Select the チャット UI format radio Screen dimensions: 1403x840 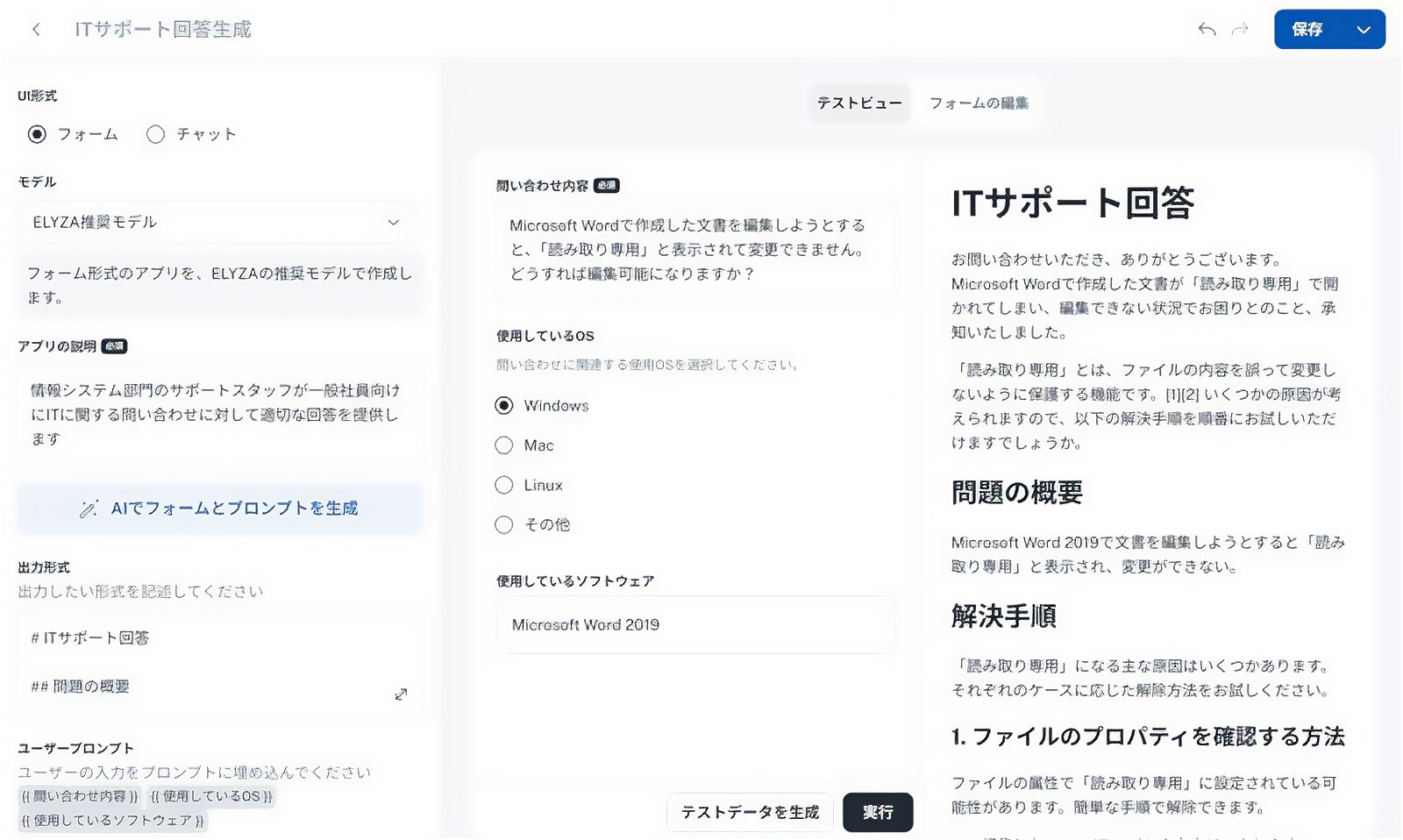pyautogui.click(x=155, y=134)
